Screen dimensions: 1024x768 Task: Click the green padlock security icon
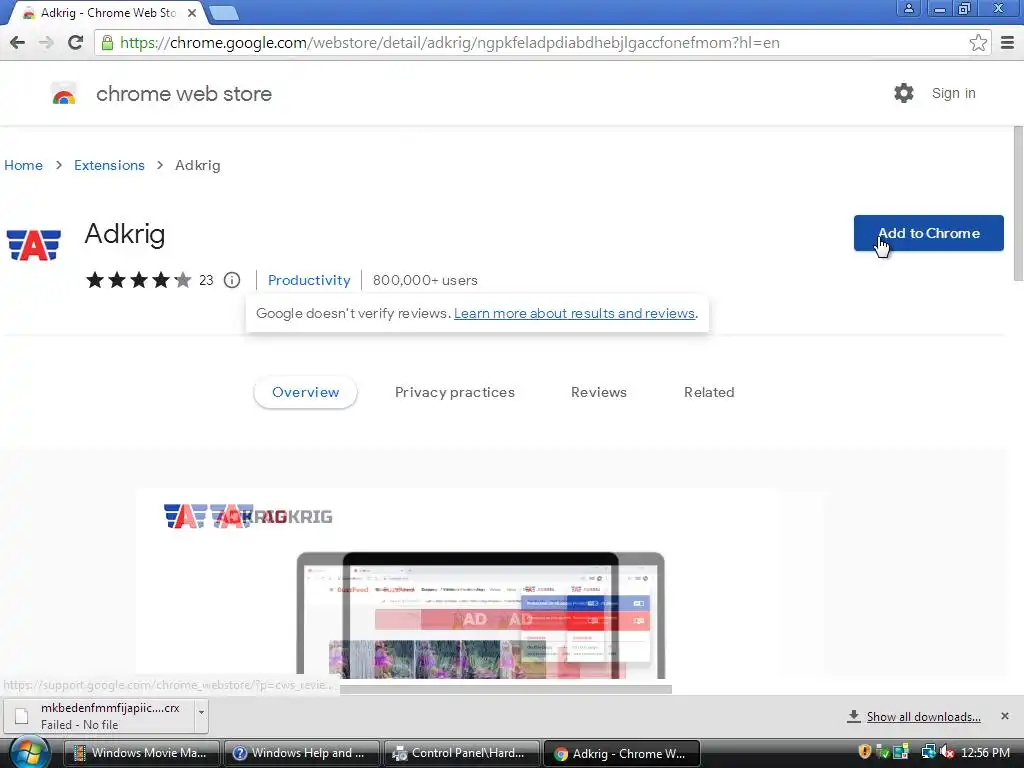(x=107, y=43)
